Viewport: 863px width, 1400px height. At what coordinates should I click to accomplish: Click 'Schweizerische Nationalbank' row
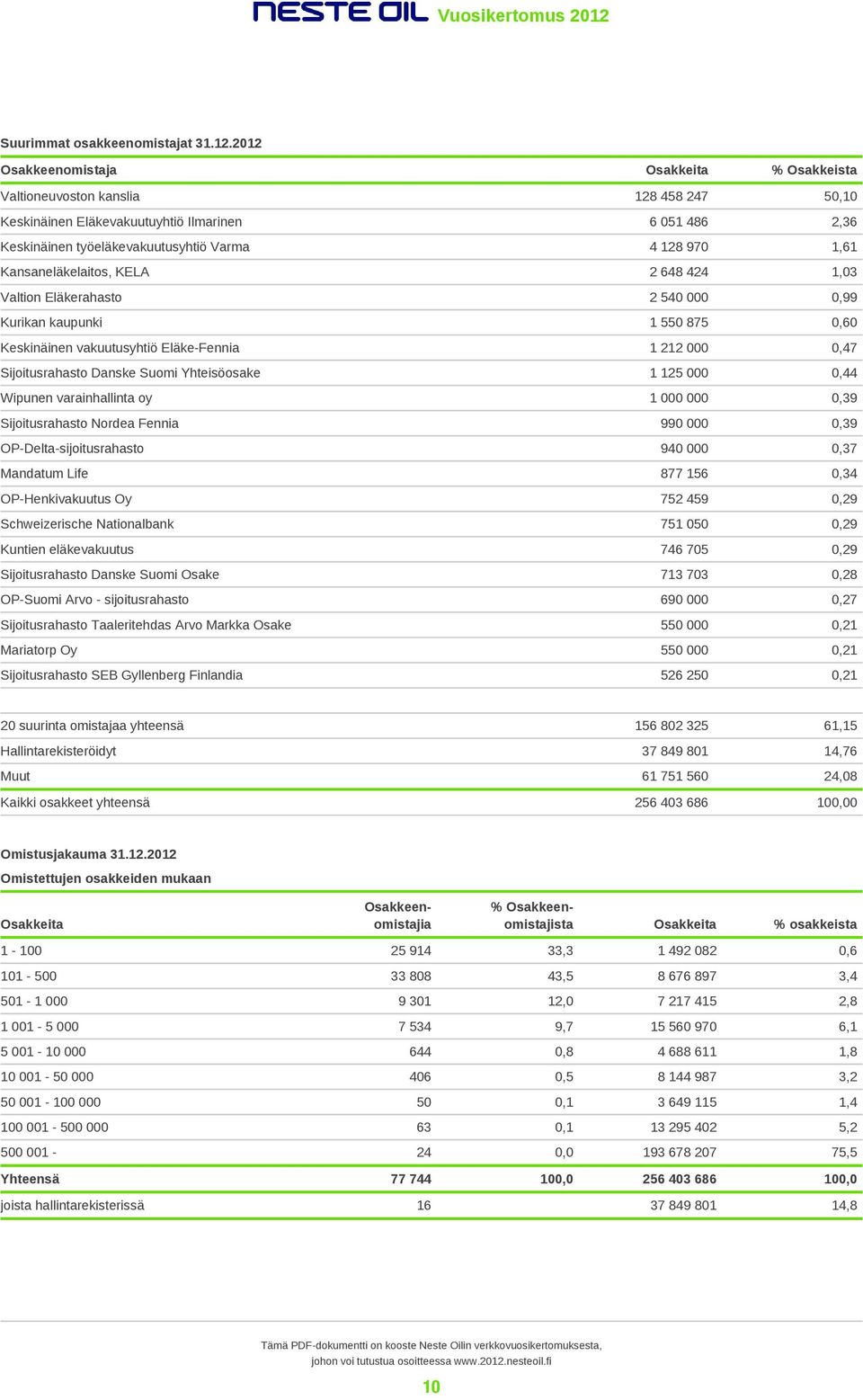[431, 523]
